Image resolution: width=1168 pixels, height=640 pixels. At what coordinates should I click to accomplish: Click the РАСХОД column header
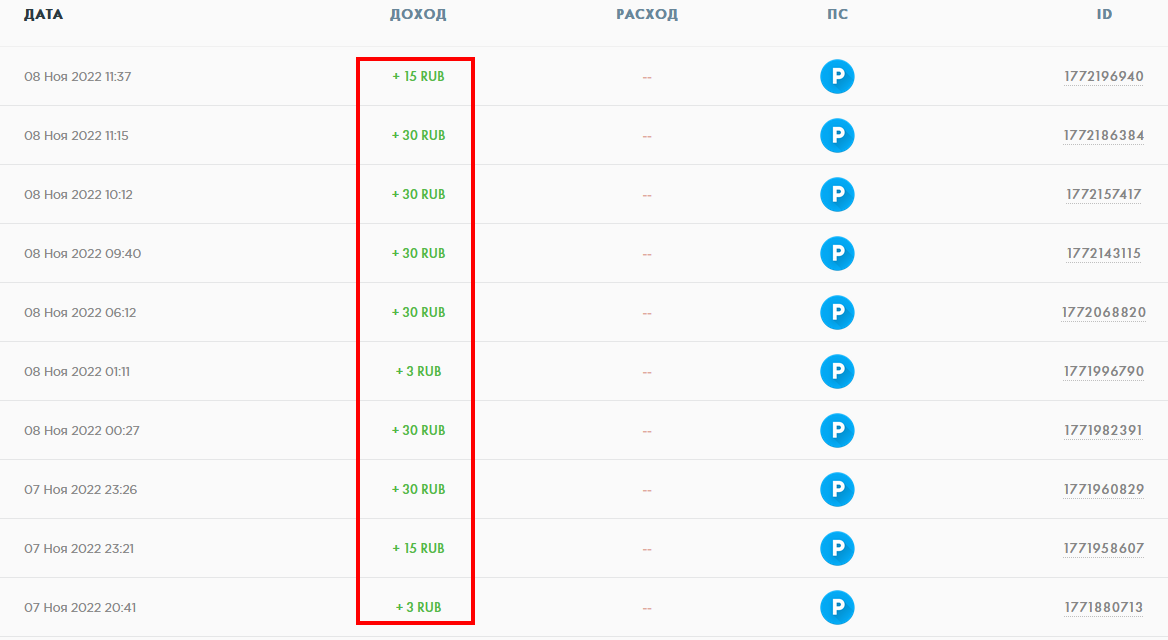pos(647,14)
